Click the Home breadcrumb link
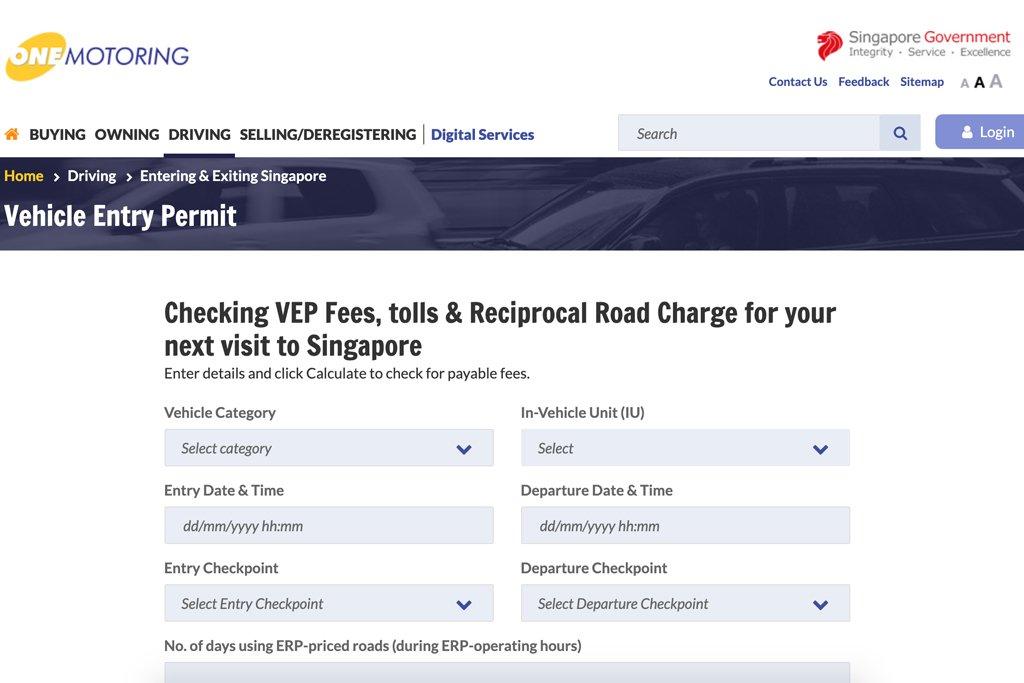This screenshot has height=683, width=1024. 24,176
